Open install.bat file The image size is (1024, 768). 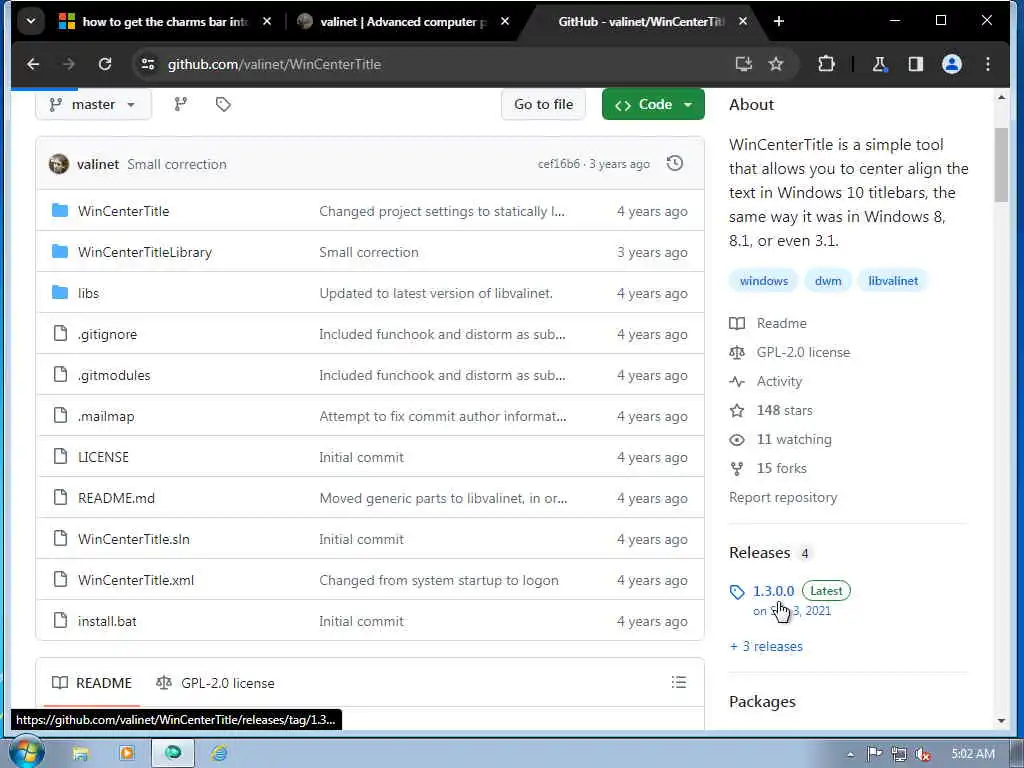click(107, 621)
